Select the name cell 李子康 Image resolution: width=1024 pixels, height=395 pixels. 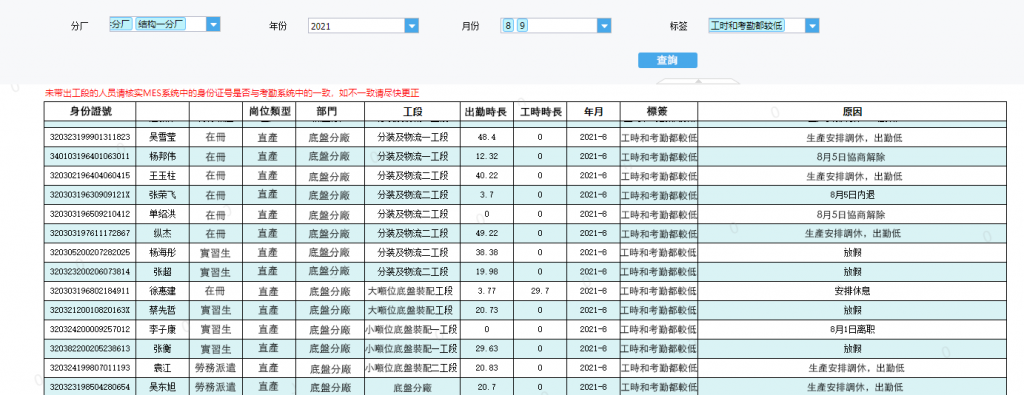[163, 329]
